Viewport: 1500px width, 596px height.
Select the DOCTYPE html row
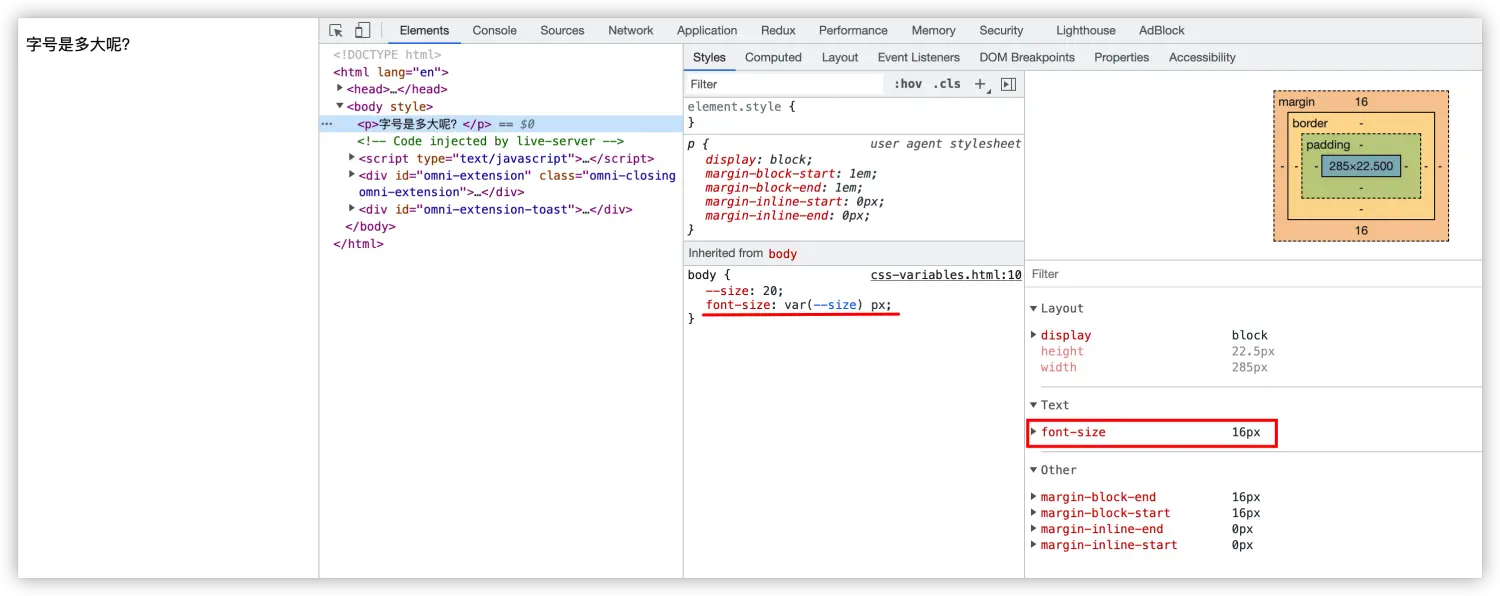(x=387, y=55)
